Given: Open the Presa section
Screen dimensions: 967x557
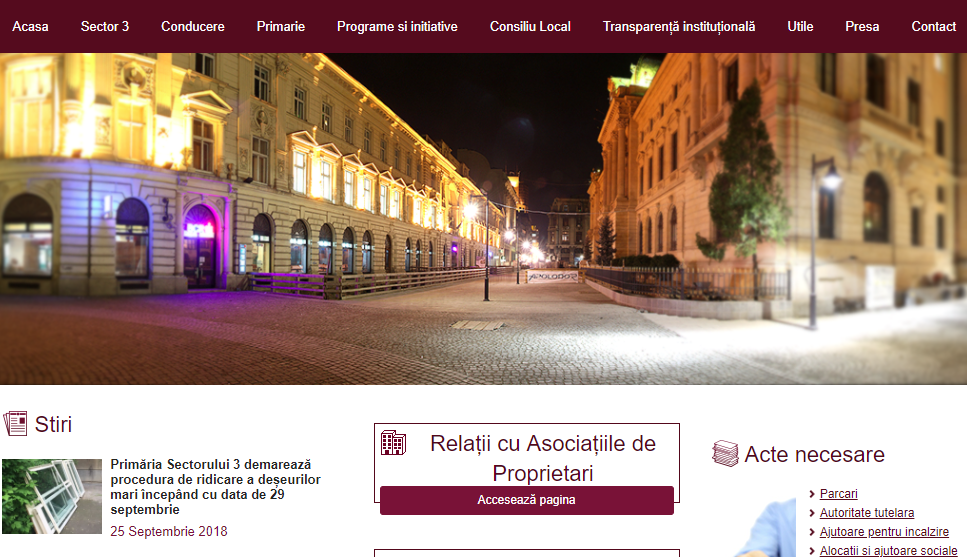Looking at the screenshot, I should tap(862, 26).
